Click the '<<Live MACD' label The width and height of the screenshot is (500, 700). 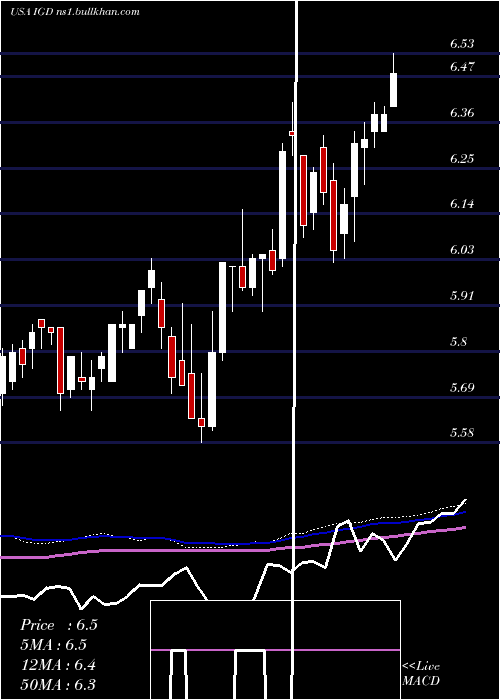coord(421,673)
